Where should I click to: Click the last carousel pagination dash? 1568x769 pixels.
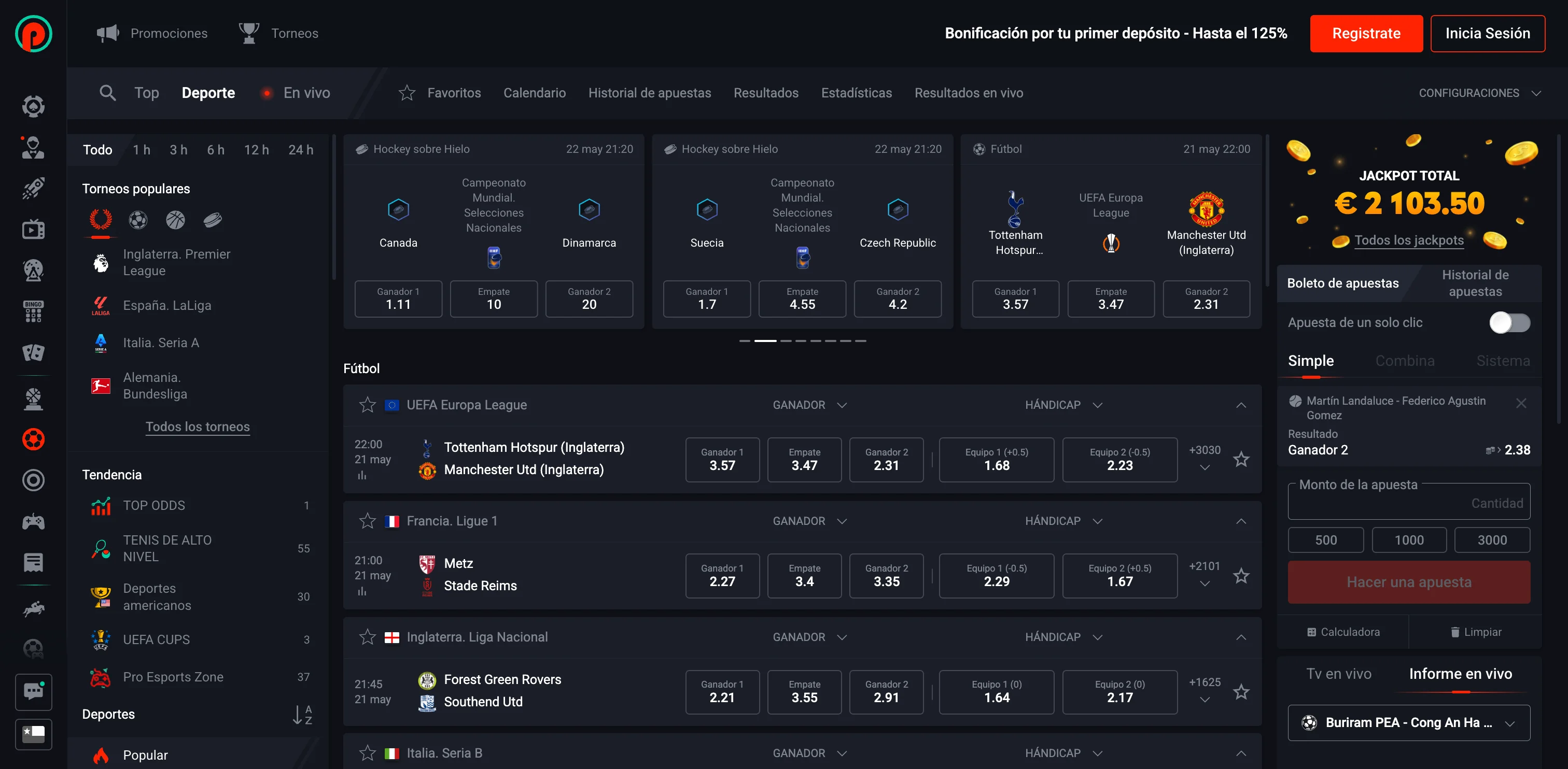pyautogui.click(x=860, y=340)
